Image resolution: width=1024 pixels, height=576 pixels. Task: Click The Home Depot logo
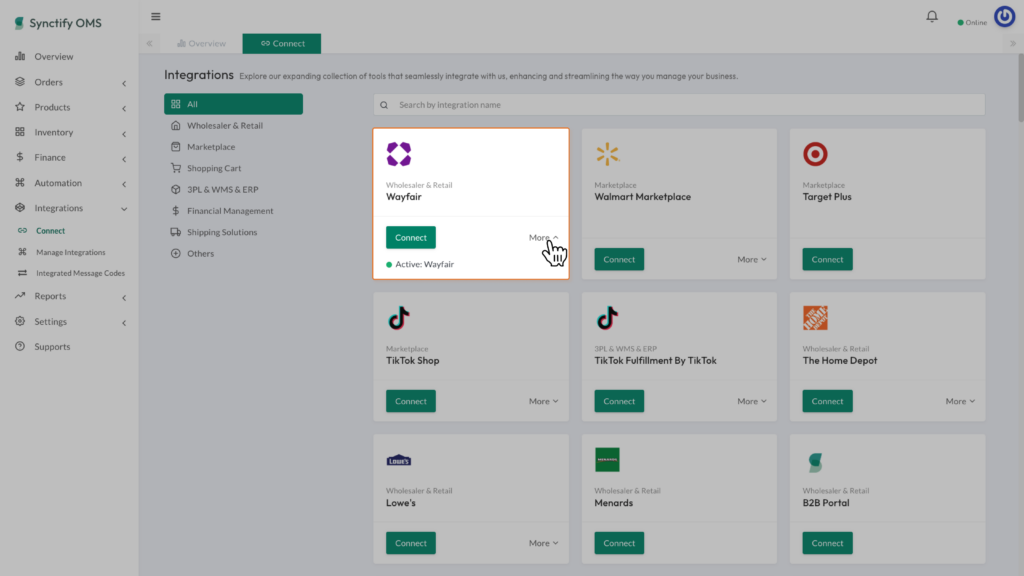coord(815,318)
